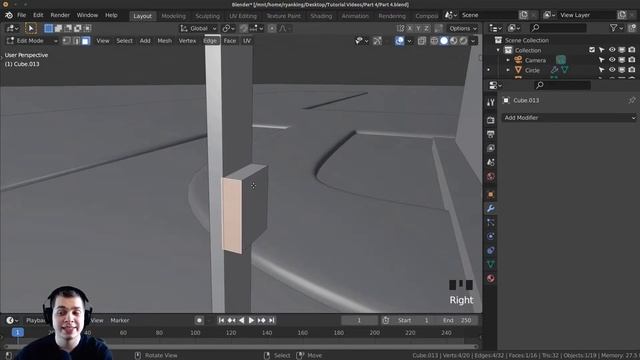Image resolution: width=640 pixels, height=360 pixels.
Task: Select material preview shading
Action: (x=453, y=41)
